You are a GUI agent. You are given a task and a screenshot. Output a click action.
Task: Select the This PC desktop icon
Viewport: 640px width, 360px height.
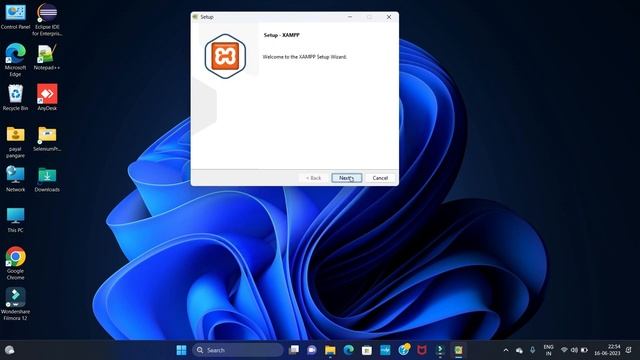tap(16, 220)
